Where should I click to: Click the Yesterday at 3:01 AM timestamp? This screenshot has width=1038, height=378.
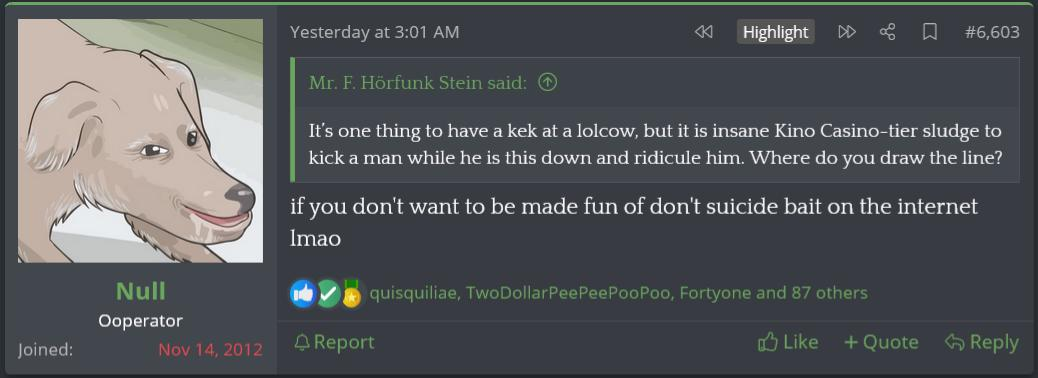pyautogui.click(x=375, y=32)
